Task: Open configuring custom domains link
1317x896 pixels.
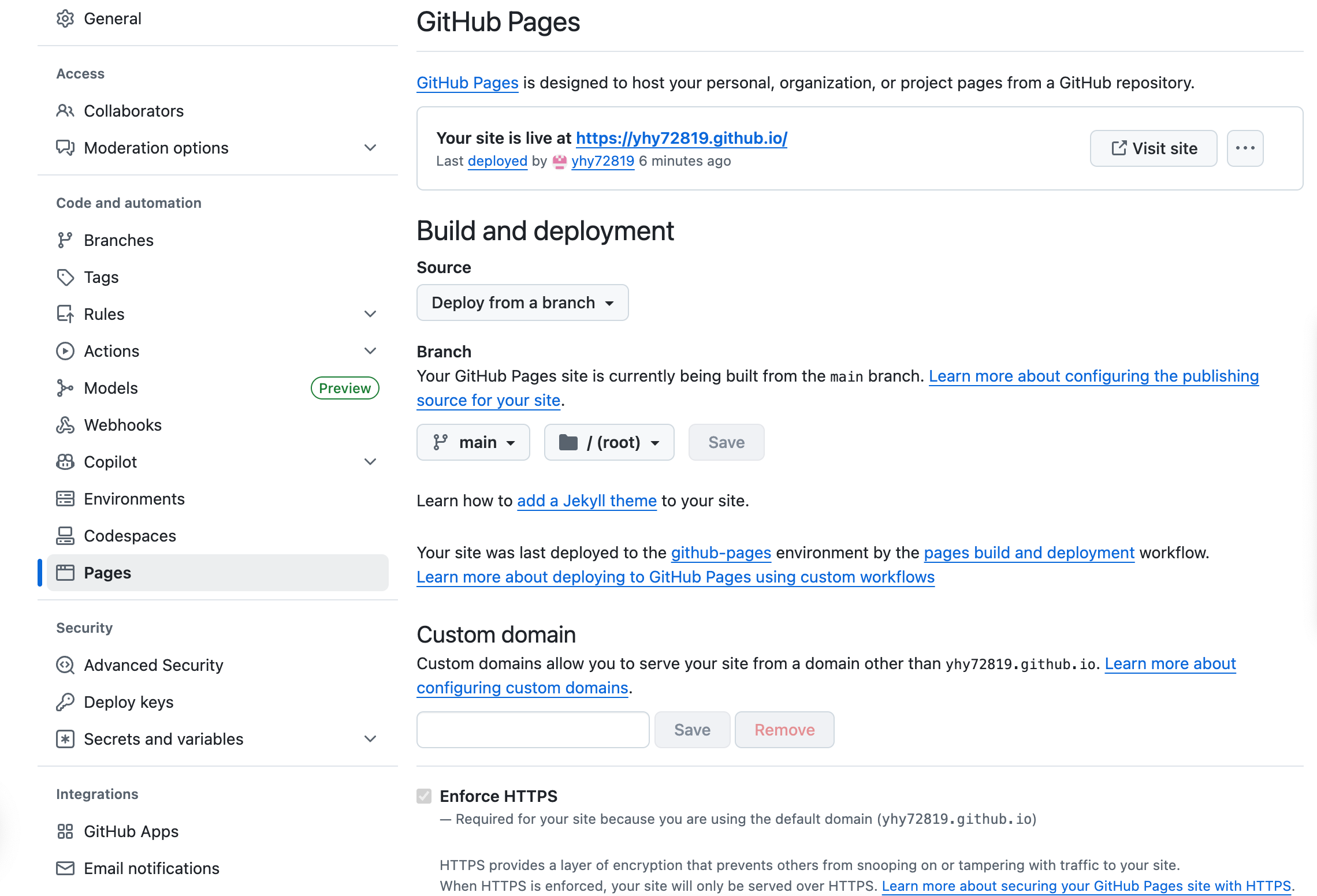Action: pos(522,688)
